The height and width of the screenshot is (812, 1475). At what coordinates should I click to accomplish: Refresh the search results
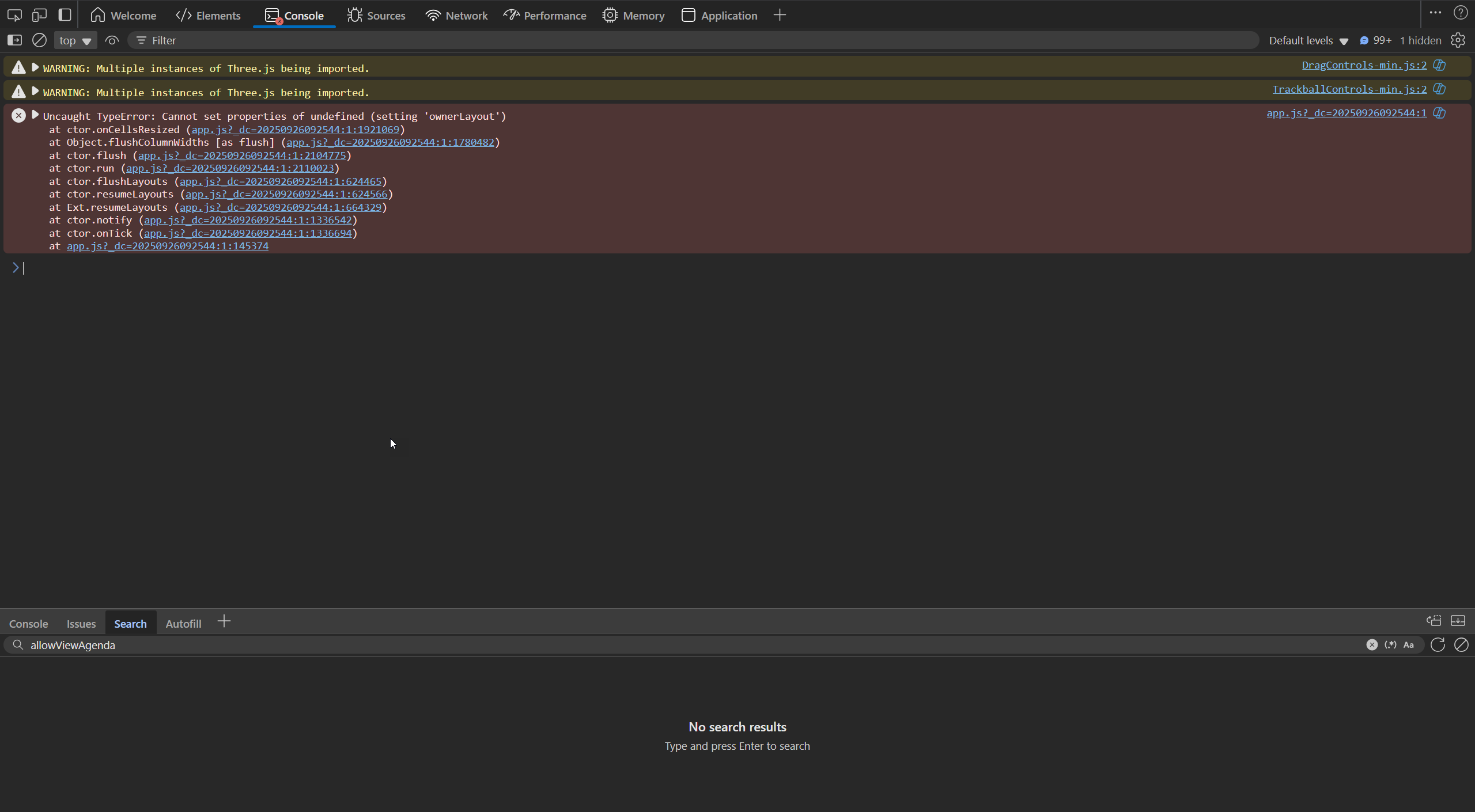[1438, 645]
